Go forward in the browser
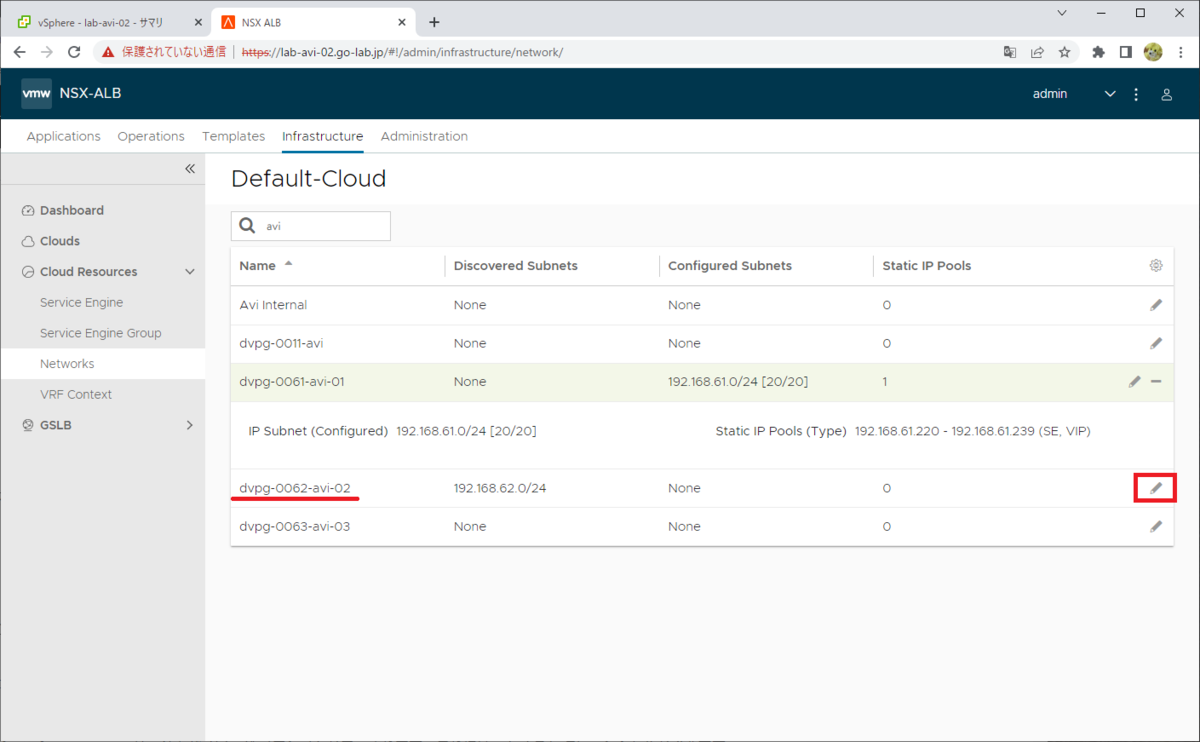The width and height of the screenshot is (1200, 742). (47, 52)
